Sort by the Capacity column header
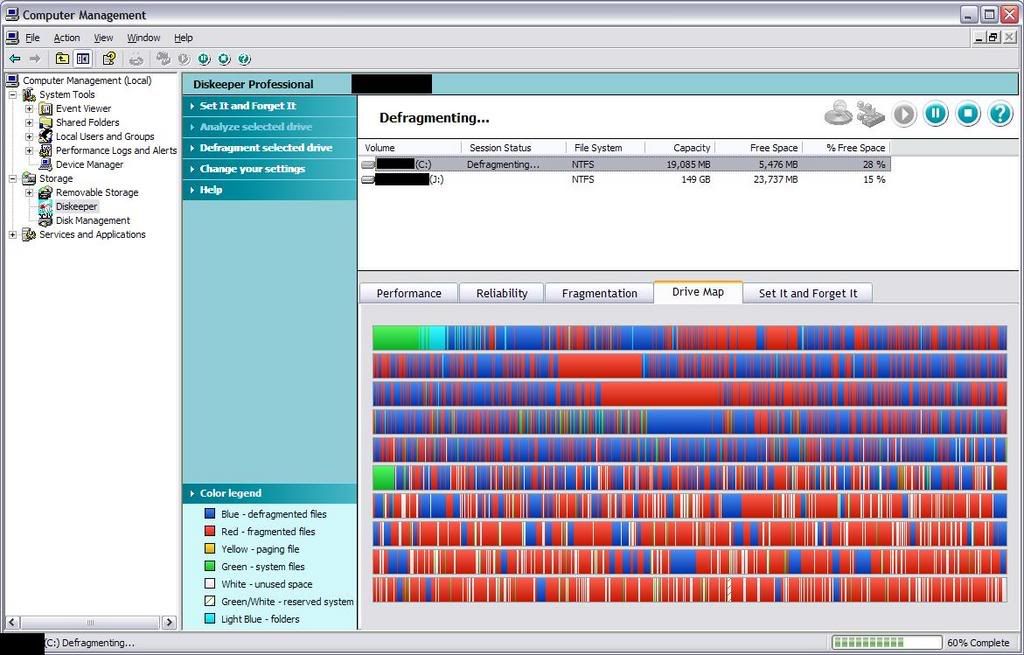1024x655 pixels. pos(680,148)
